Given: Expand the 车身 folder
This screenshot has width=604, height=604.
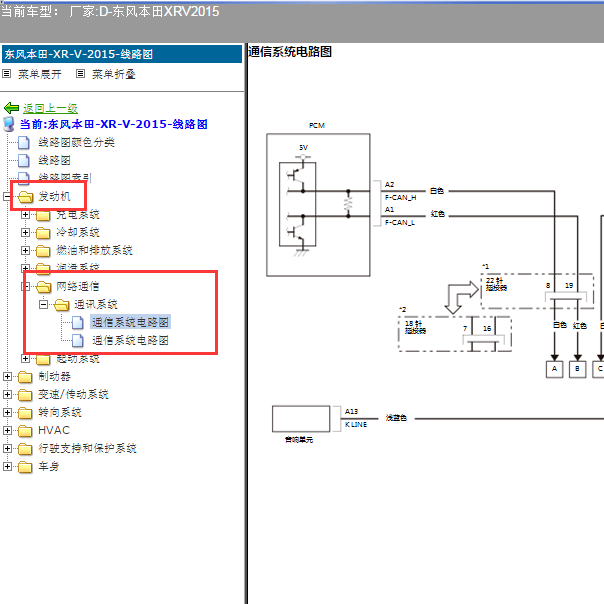Looking at the screenshot, I should pyautogui.click(x=7, y=466).
